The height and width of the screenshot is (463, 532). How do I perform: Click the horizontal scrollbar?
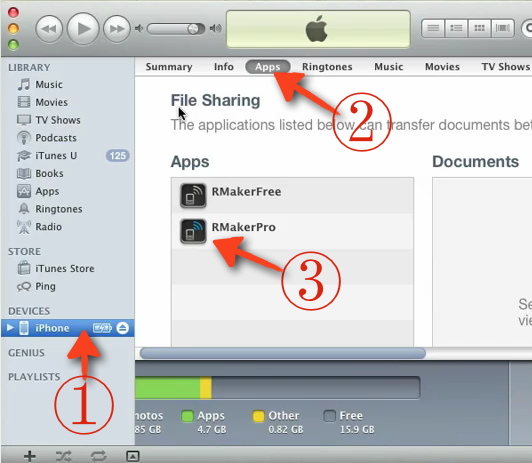coord(283,353)
